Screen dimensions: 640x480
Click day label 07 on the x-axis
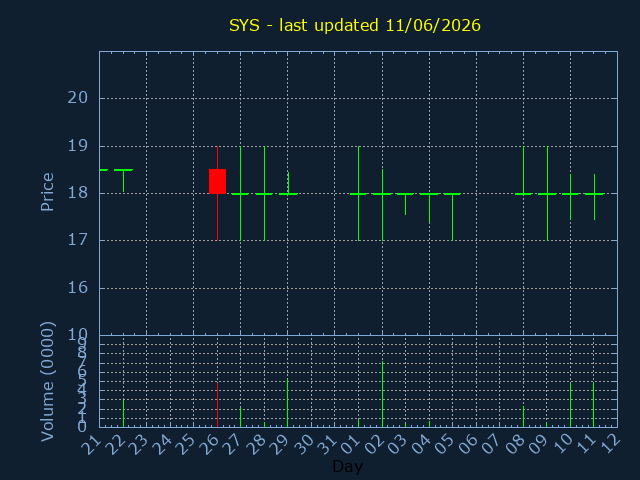point(492,444)
